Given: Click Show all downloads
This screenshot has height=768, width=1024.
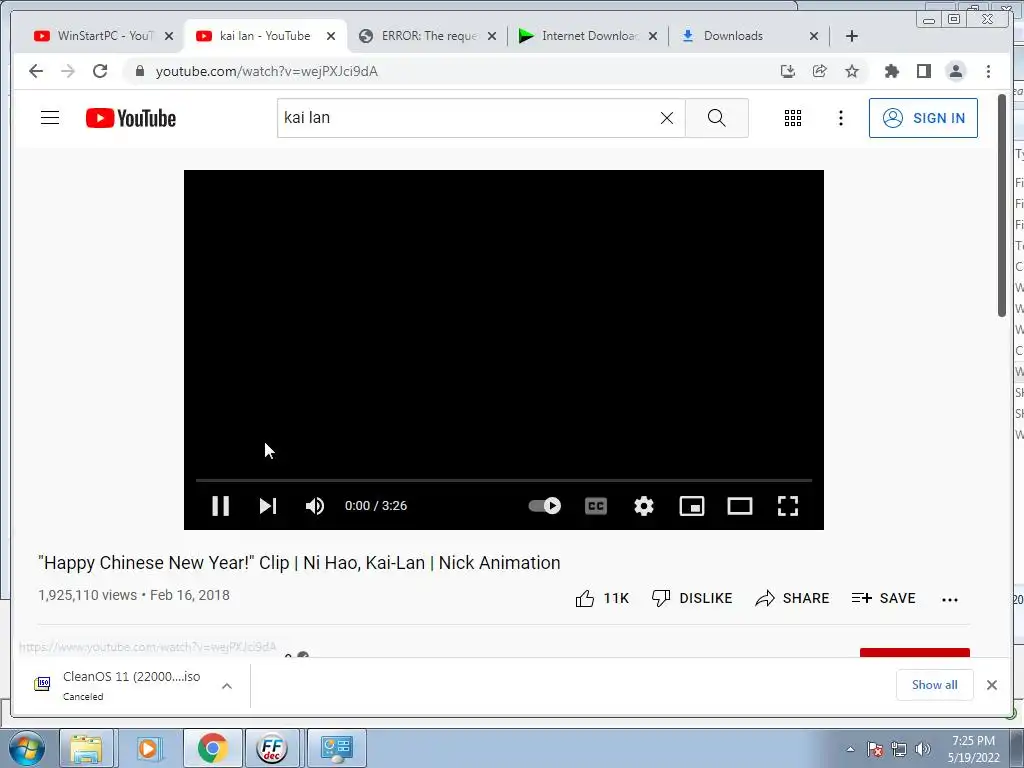Looking at the screenshot, I should click(x=935, y=684).
